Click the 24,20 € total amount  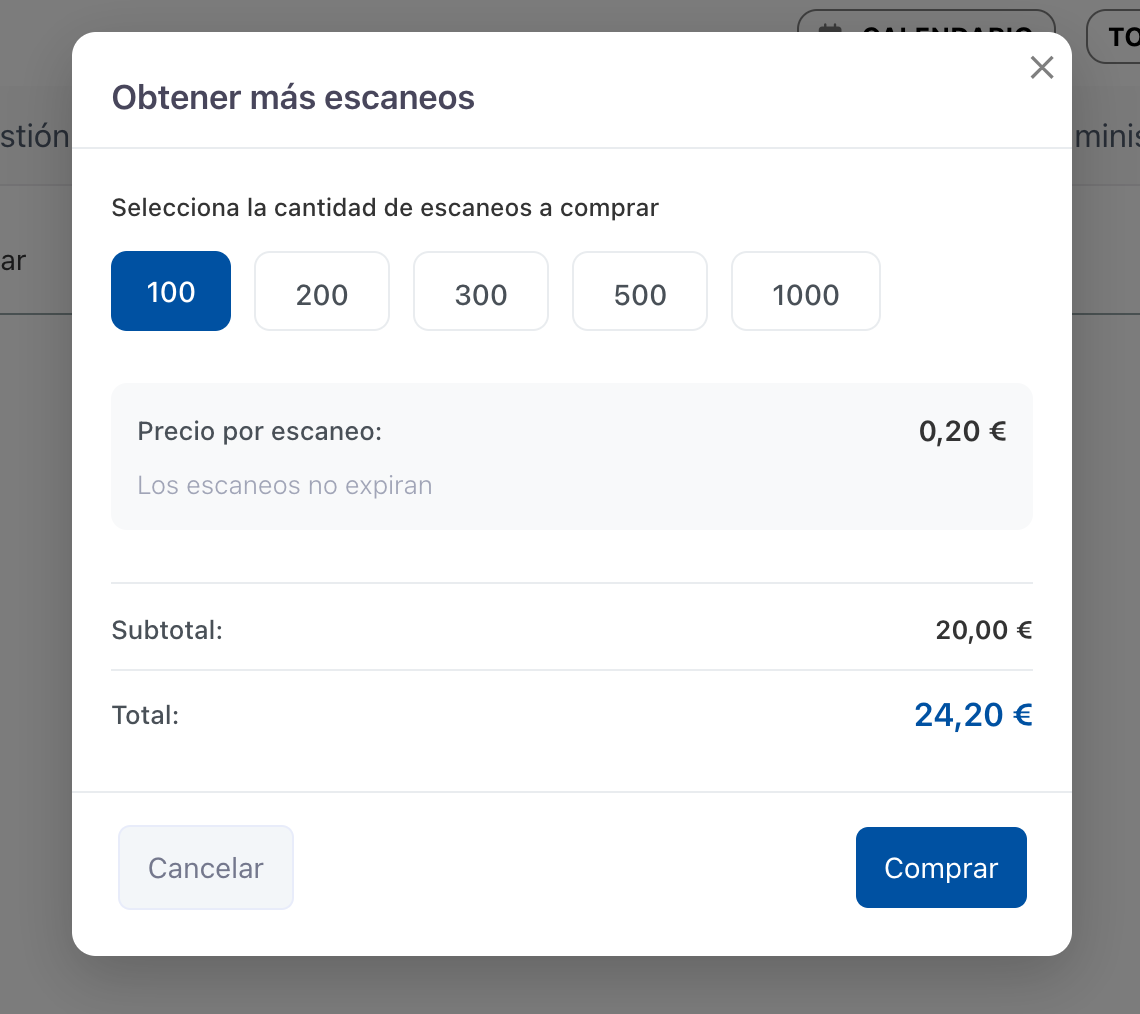(972, 715)
